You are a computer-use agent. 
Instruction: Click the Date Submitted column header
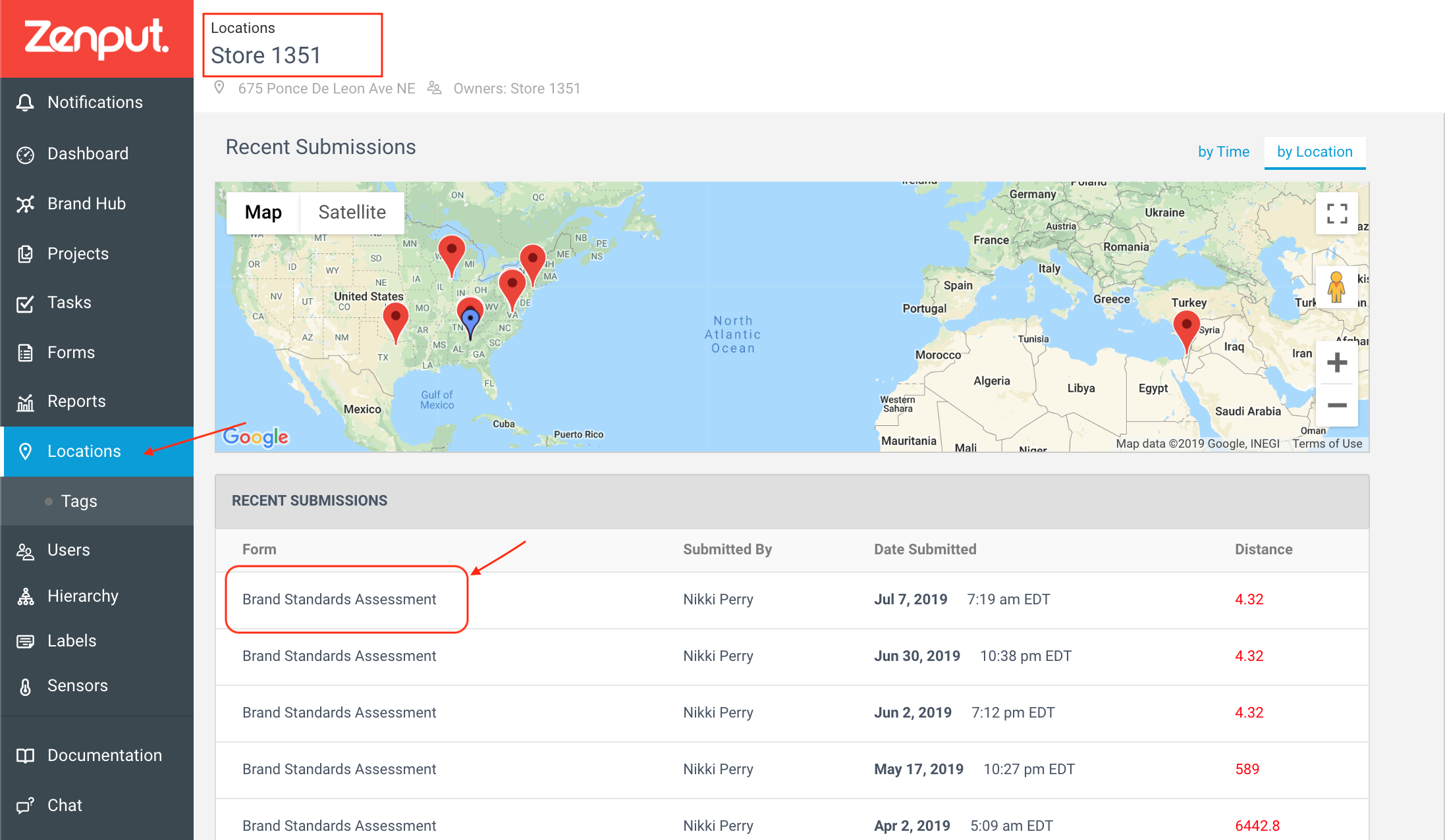925,550
